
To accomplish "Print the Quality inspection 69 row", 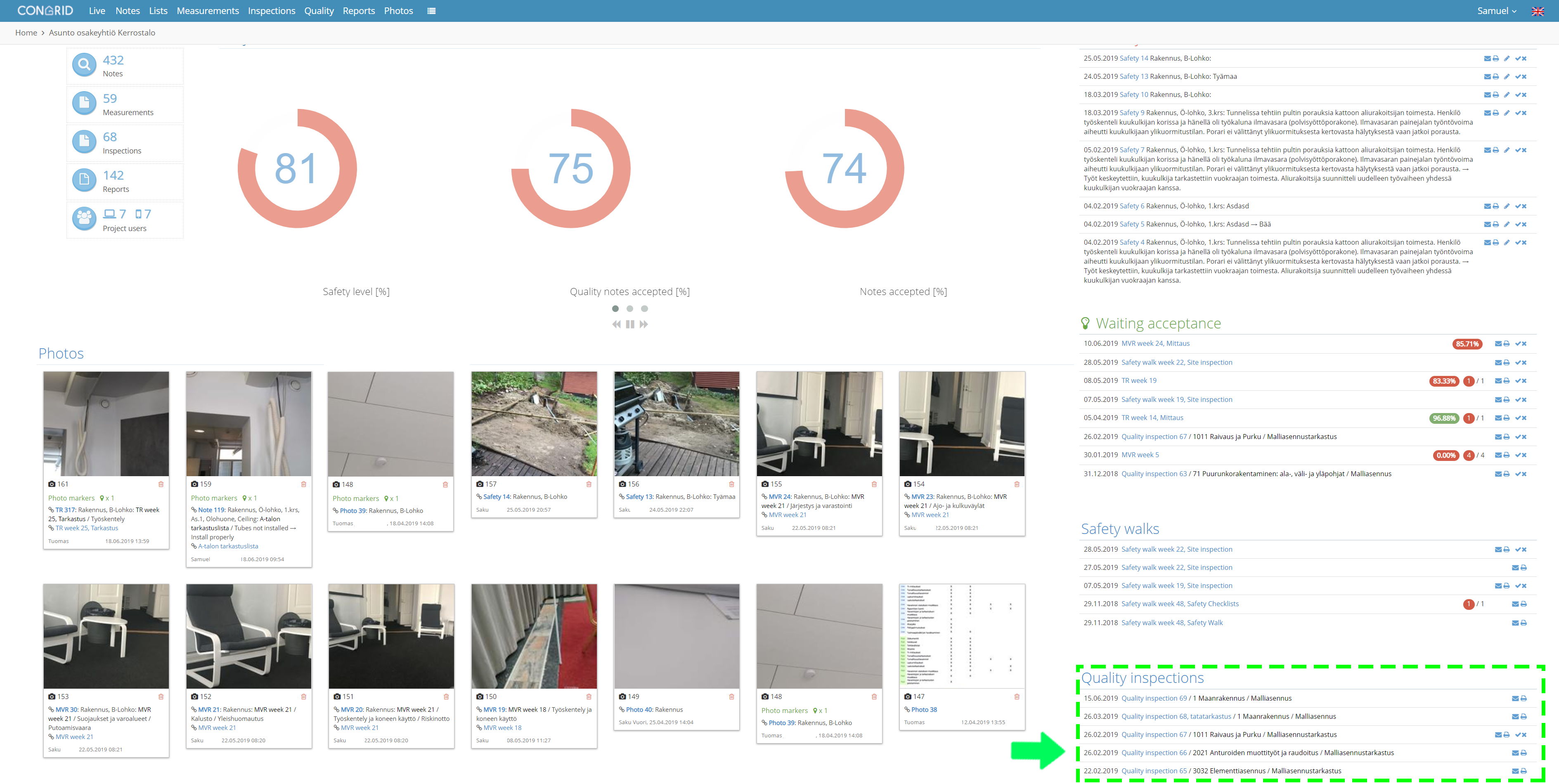I will (x=1524, y=699).
